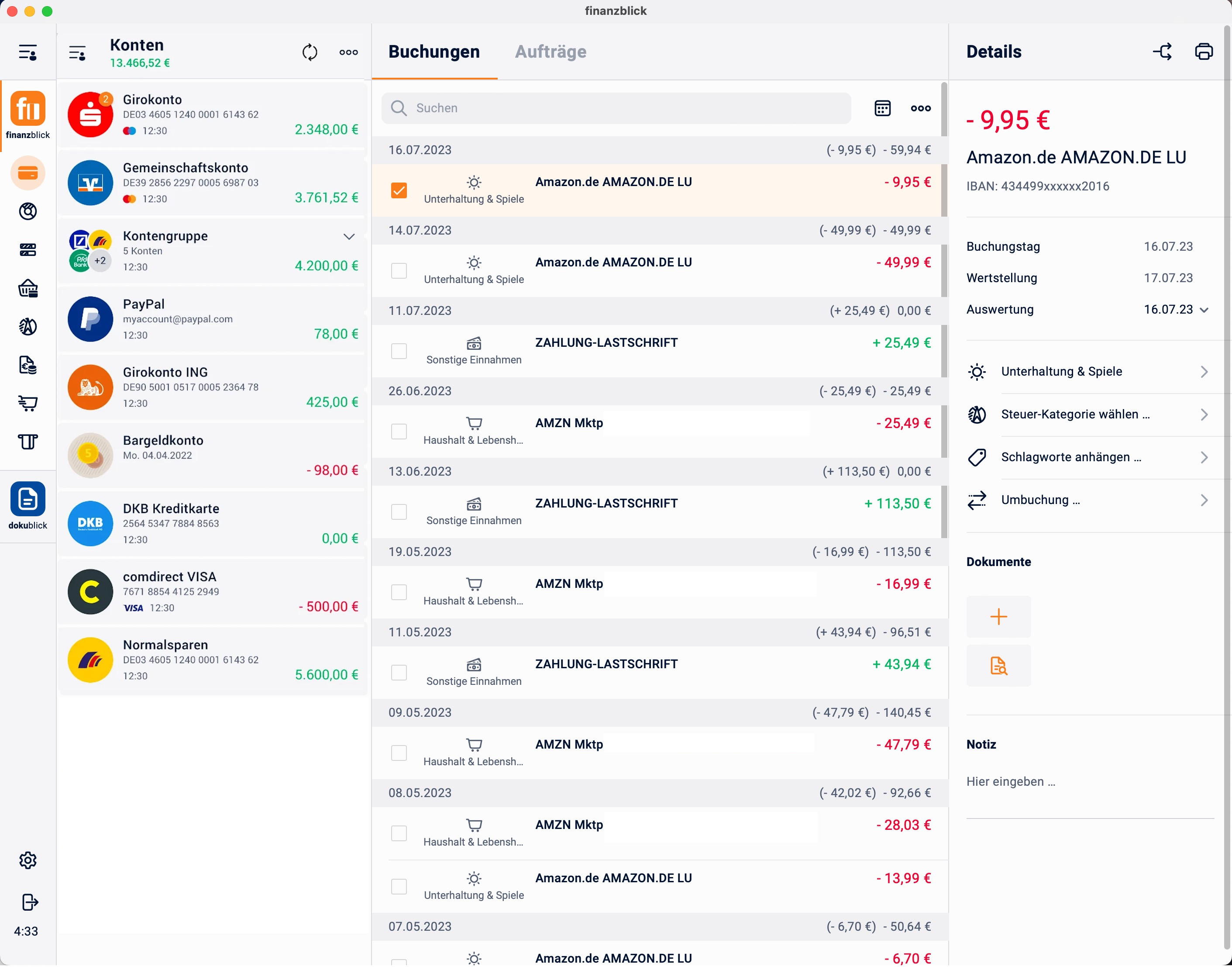Switch to the Buchungen tab

point(434,52)
